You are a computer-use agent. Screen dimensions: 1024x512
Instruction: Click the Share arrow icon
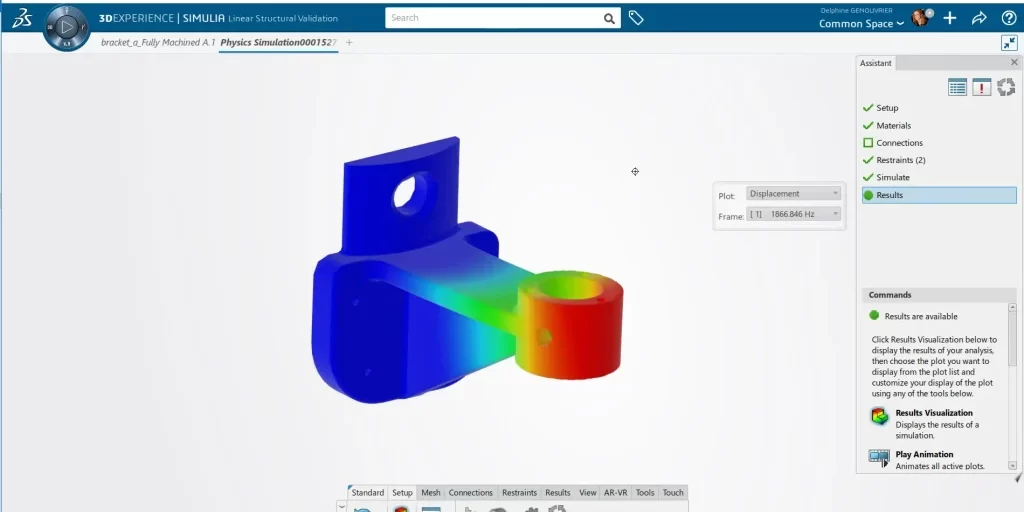pos(979,18)
